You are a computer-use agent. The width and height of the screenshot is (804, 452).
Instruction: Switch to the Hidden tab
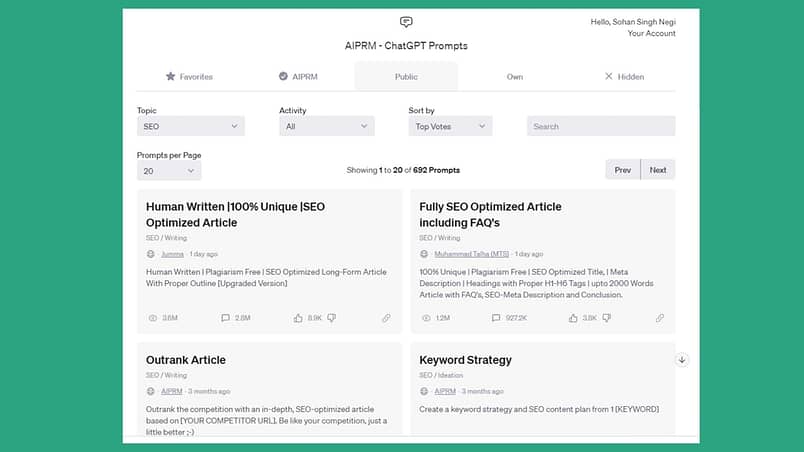624,76
